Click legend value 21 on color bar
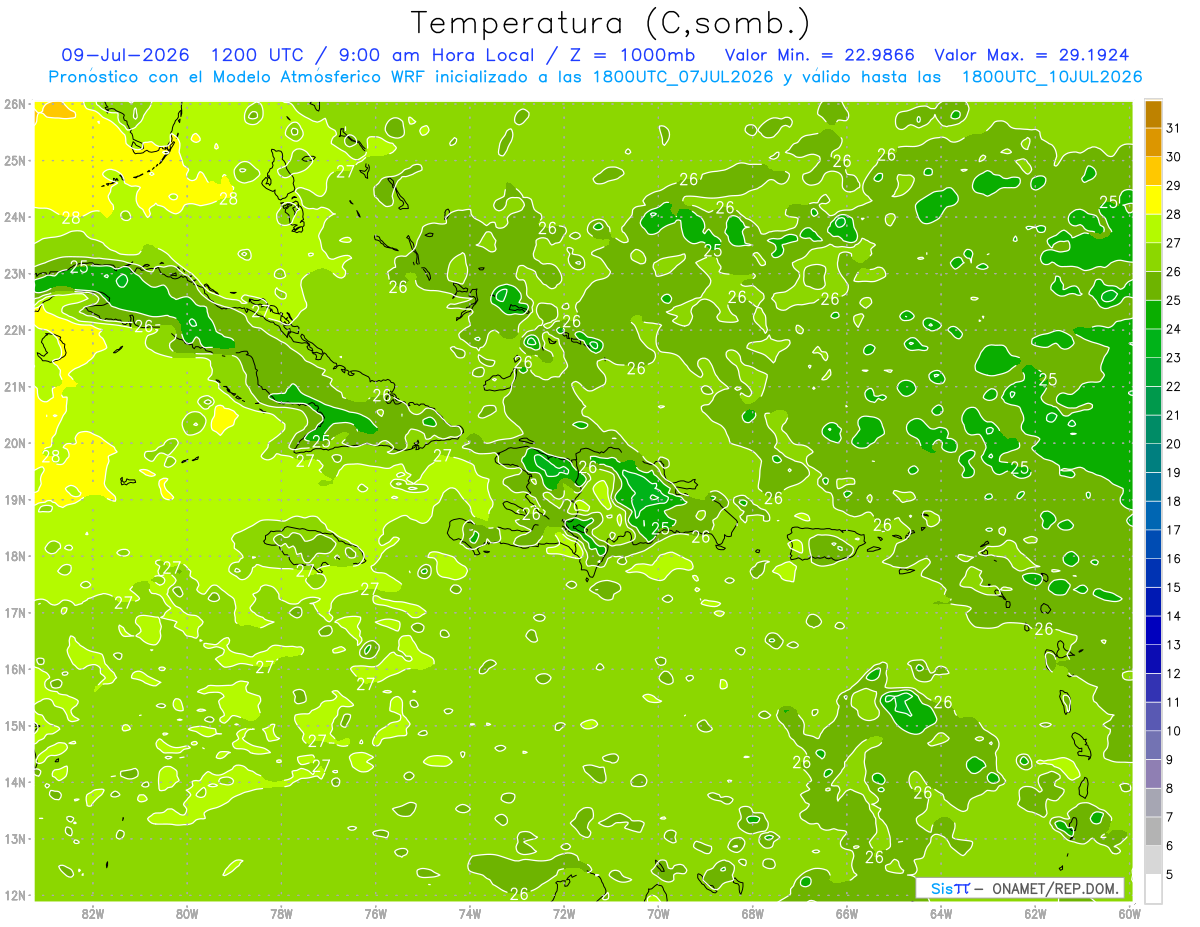Viewport: 1200px width, 927px height. click(1174, 415)
